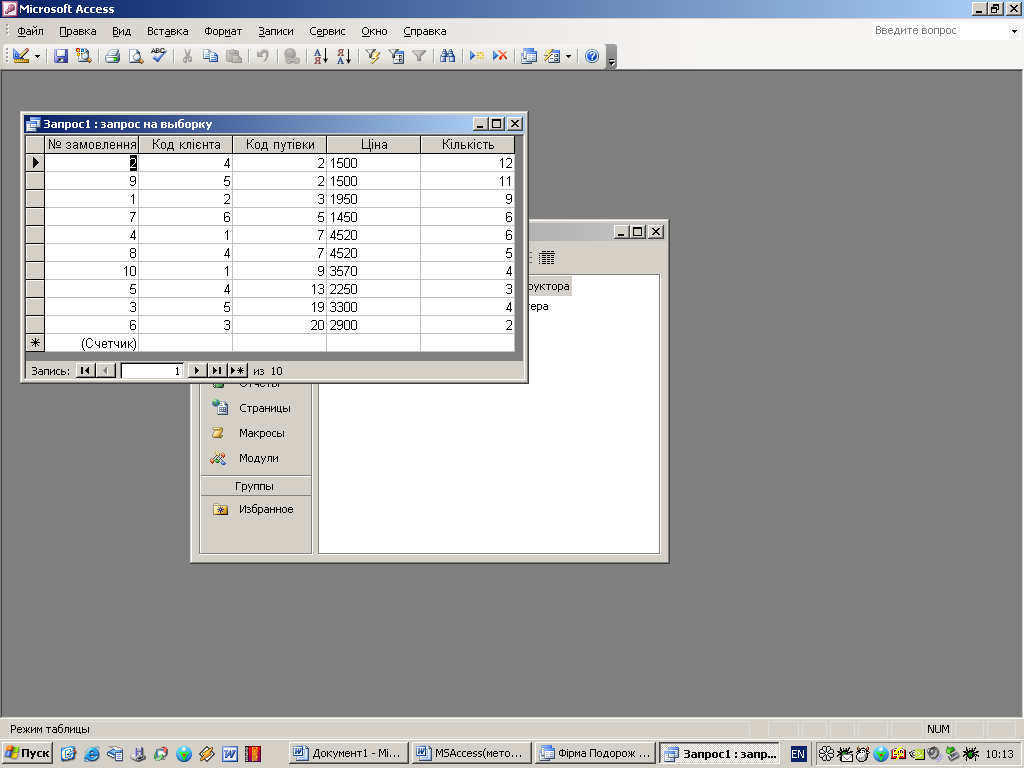
Task: Go to the next record button
Action: pyautogui.click(x=197, y=370)
